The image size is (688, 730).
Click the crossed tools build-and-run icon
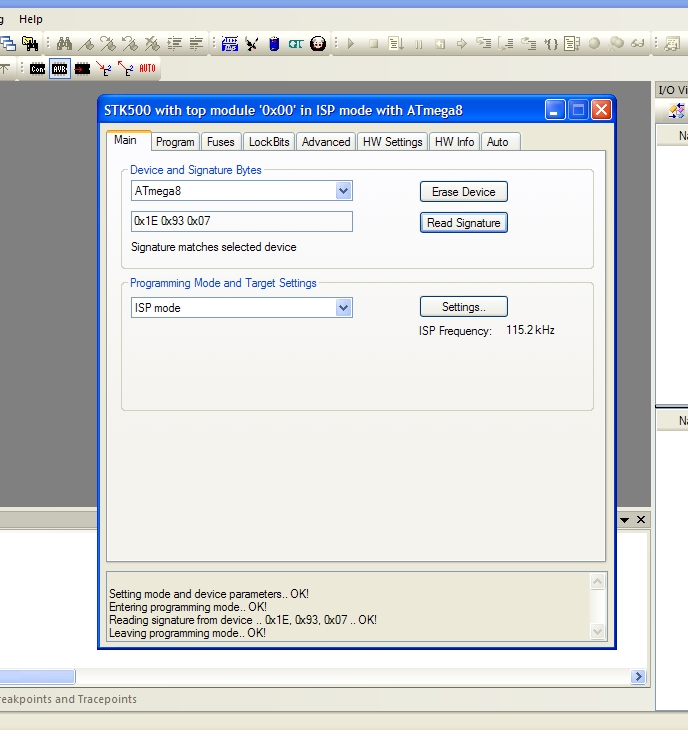[252, 44]
